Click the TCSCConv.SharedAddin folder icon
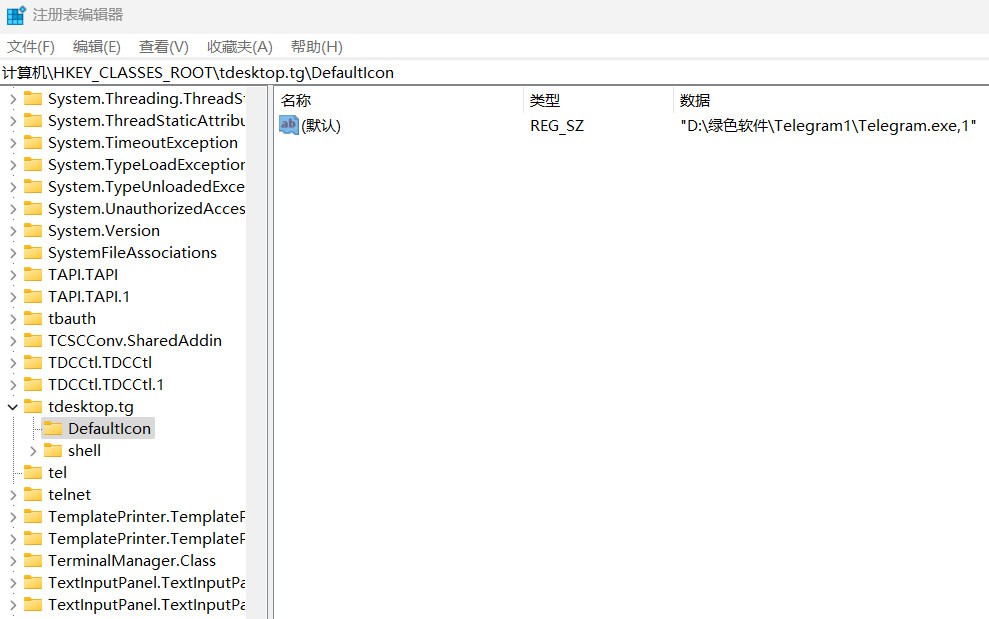 33,341
